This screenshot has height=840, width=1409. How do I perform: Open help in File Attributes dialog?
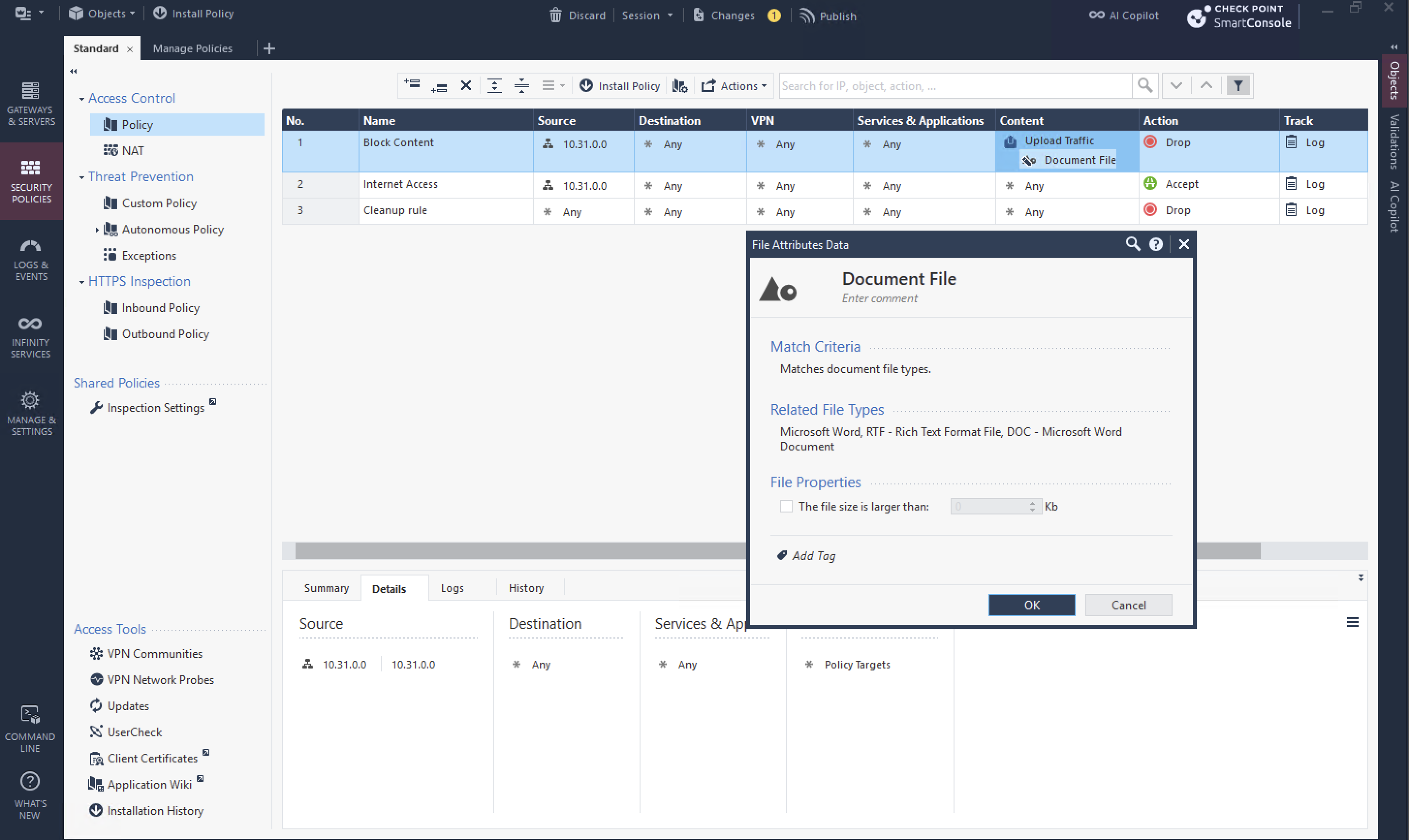pyautogui.click(x=1156, y=244)
